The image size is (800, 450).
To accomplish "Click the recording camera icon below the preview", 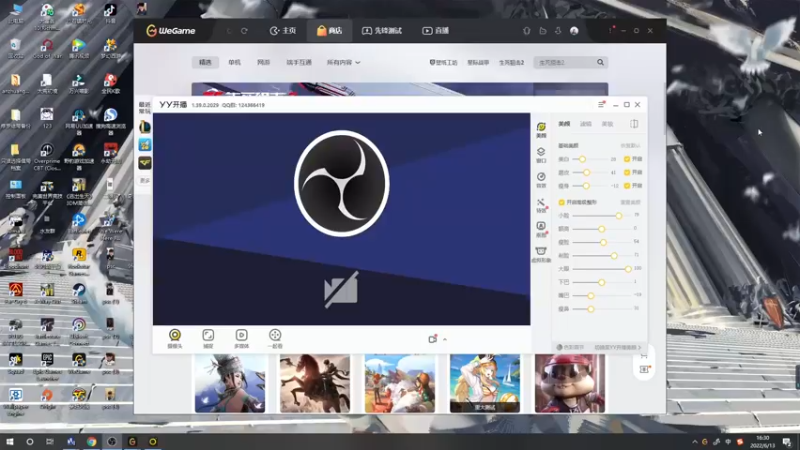I will coord(433,339).
